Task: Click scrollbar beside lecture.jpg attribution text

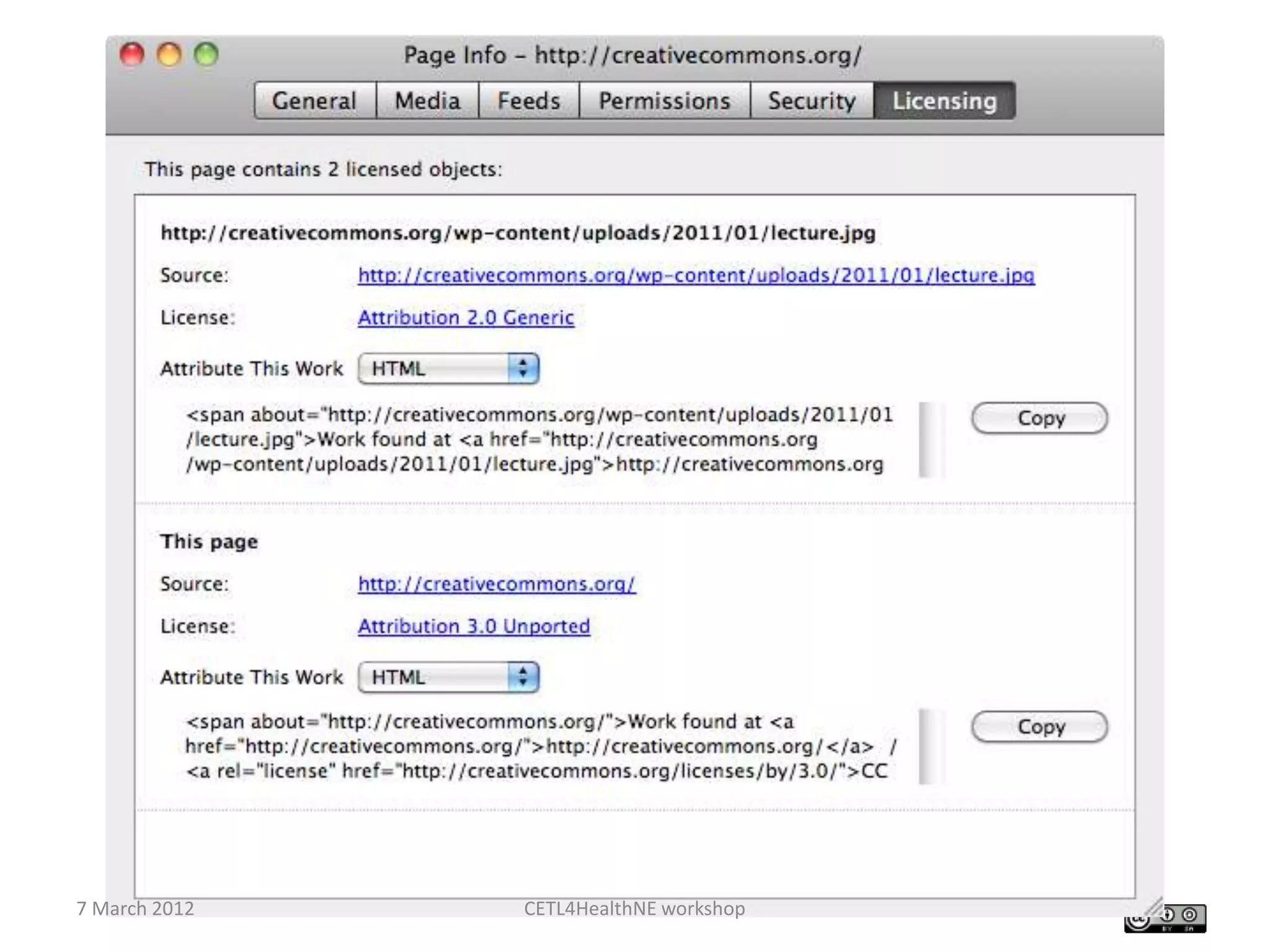Action: 931,440
